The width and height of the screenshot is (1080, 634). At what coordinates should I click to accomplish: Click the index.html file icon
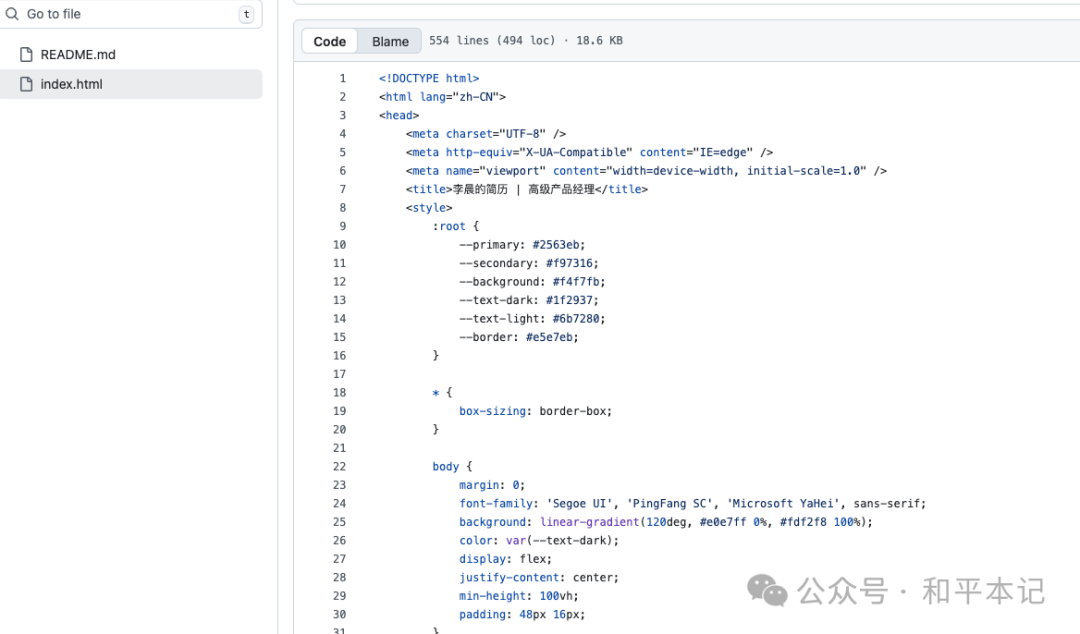[26, 84]
